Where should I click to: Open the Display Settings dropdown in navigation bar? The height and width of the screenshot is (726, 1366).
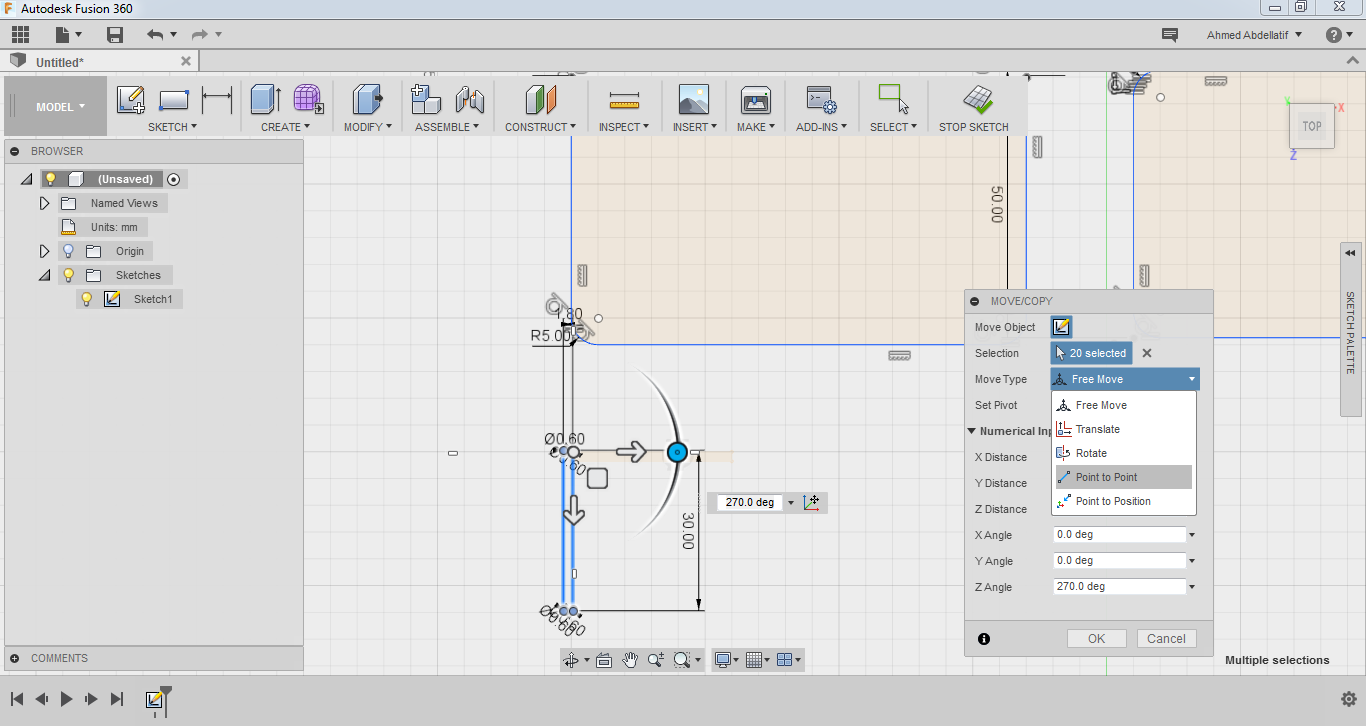click(x=725, y=660)
